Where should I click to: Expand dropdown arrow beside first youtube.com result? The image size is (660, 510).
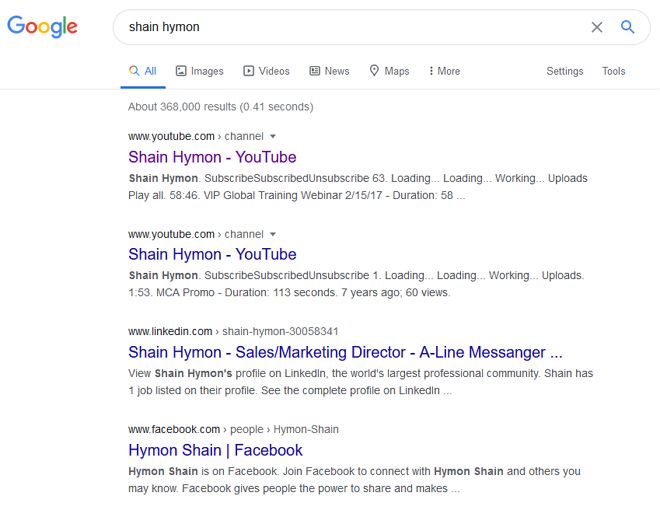(x=273, y=136)
